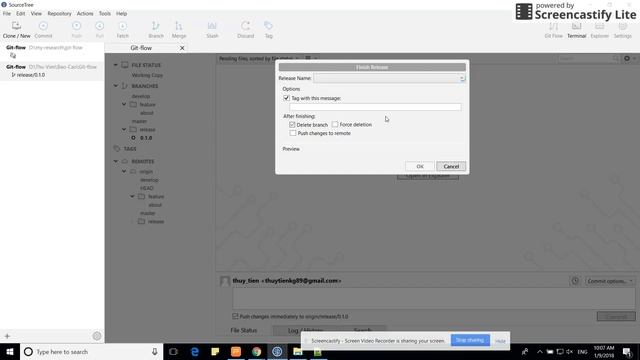Open Microsoft Edge from the taskbar
640x360 pixels.
tap(195, 351)
